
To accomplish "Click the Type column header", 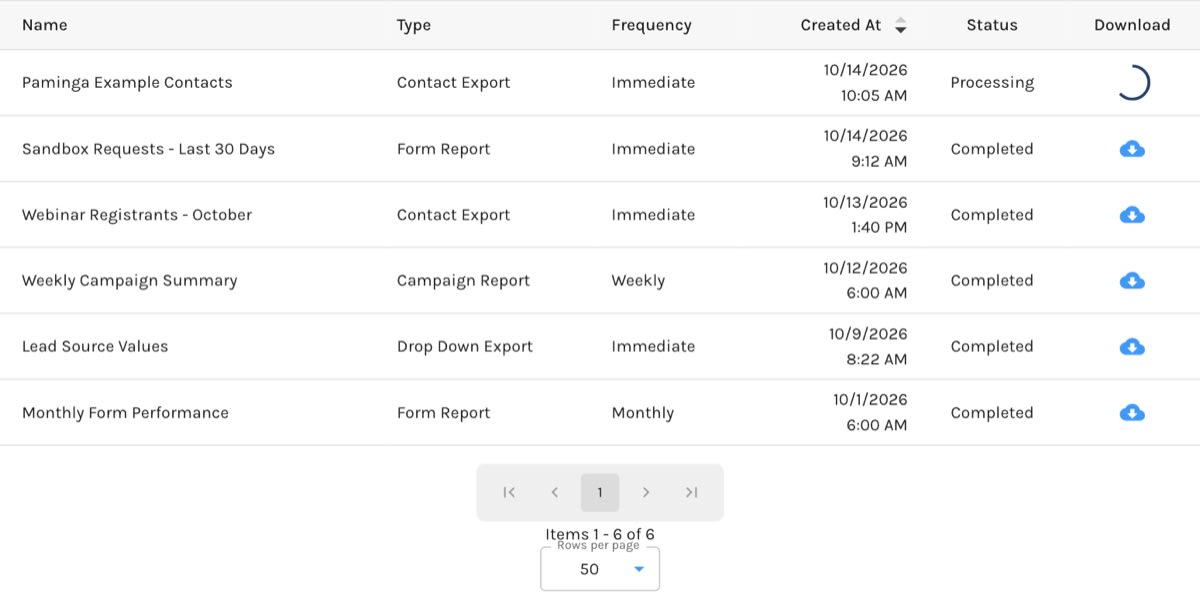I will (414, 25).
